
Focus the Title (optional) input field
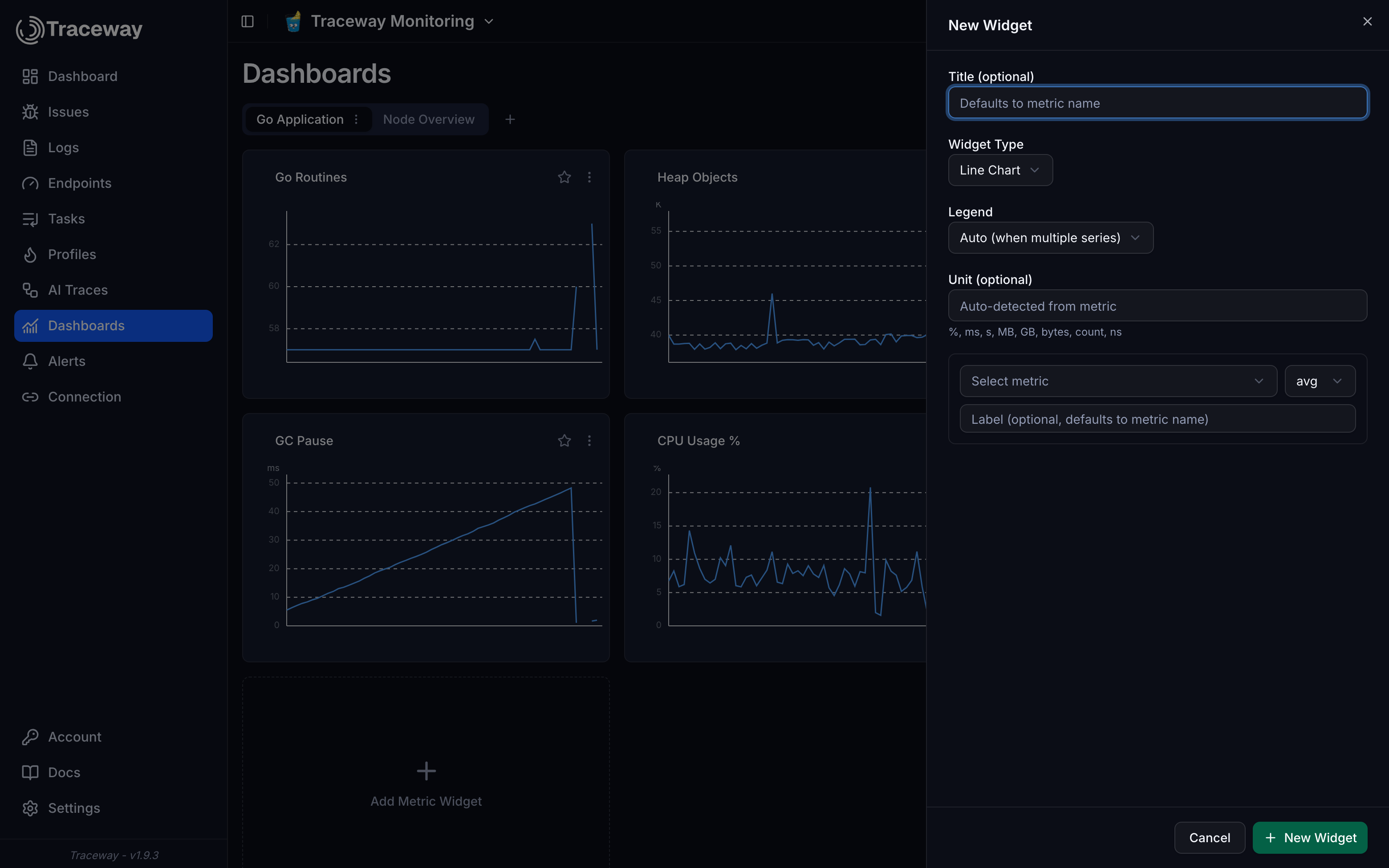pos(1157,103)
